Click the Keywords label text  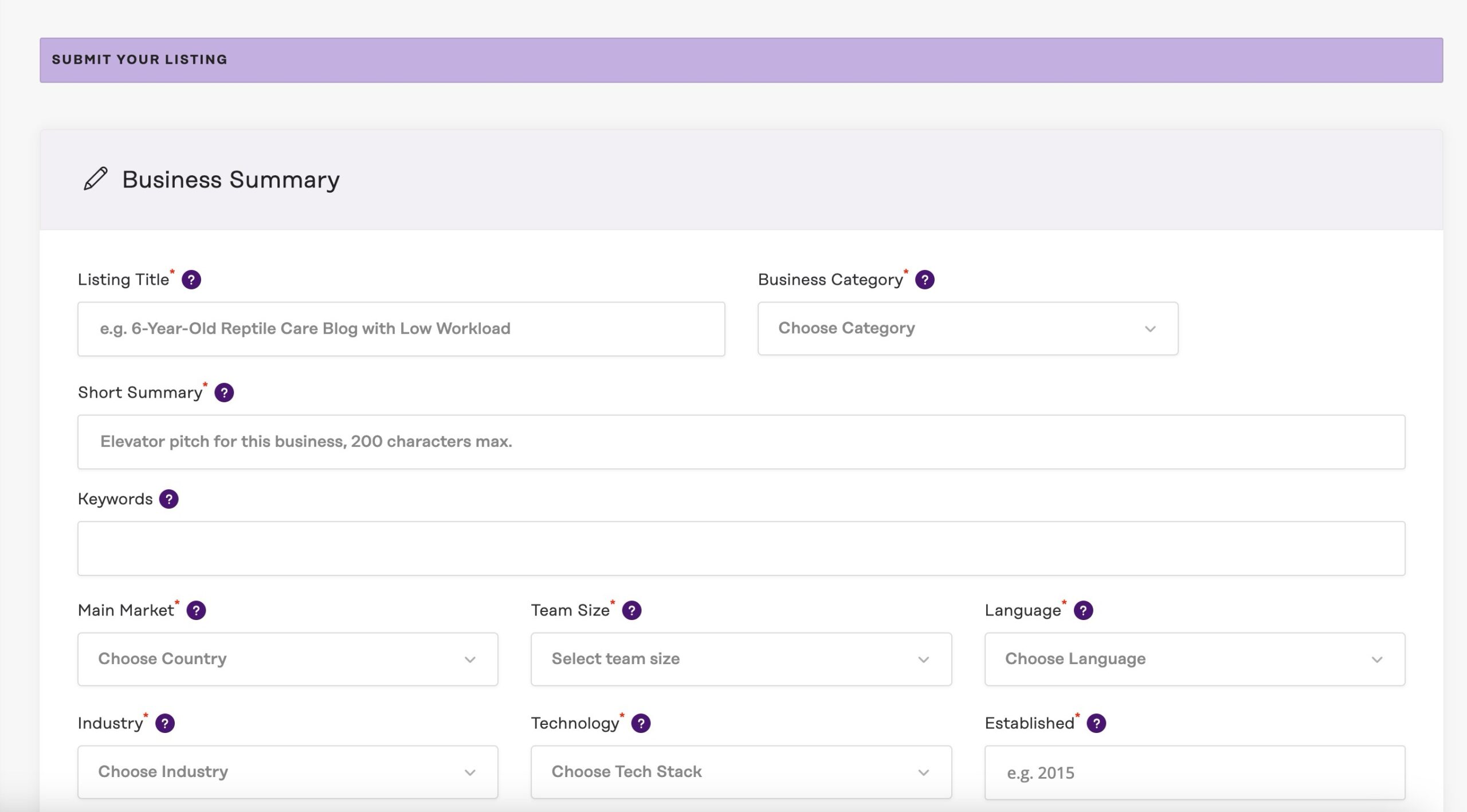[x=115, y=499]
